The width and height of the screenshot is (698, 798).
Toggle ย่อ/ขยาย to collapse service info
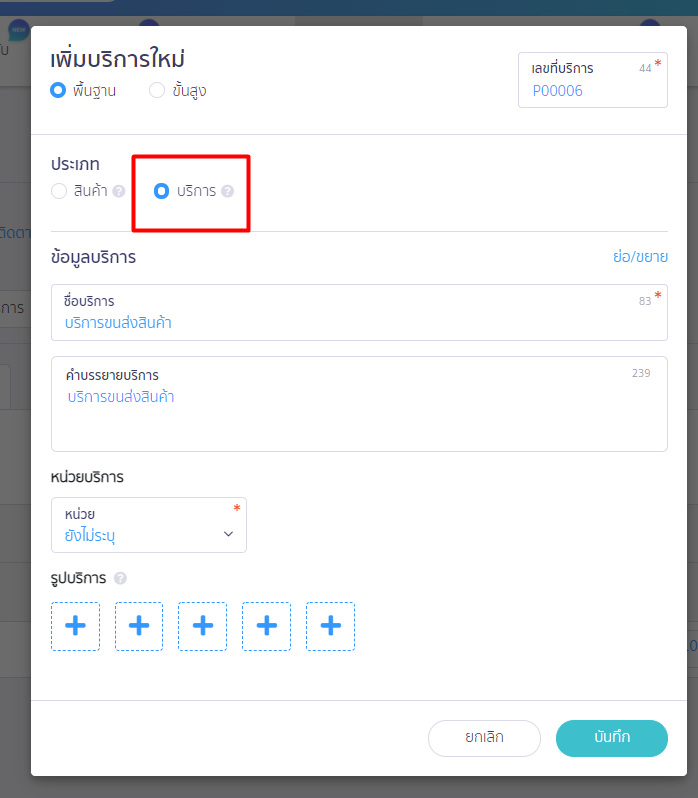(640, 256)
